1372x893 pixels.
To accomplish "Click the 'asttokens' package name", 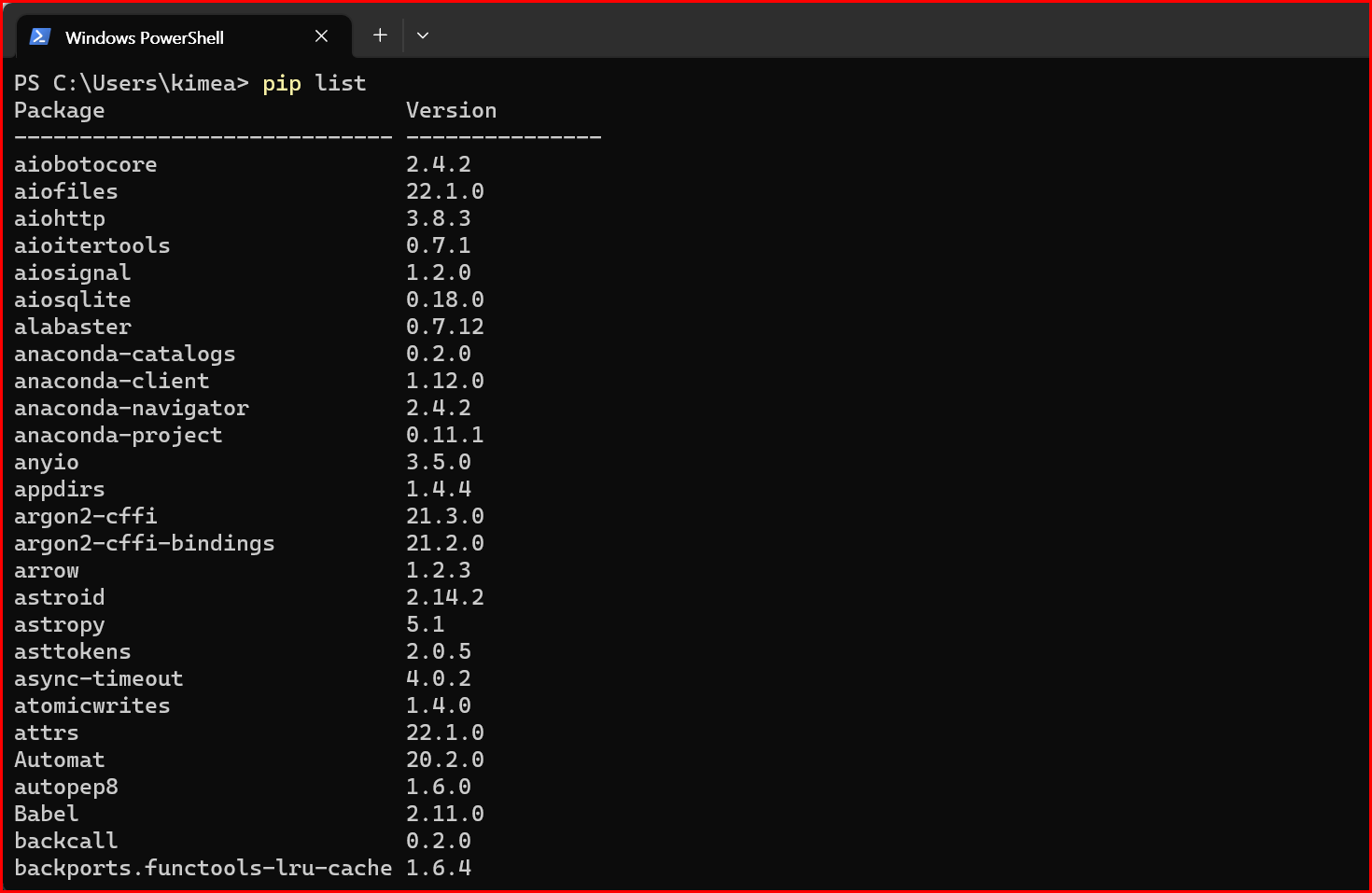I will click(72, 651).
